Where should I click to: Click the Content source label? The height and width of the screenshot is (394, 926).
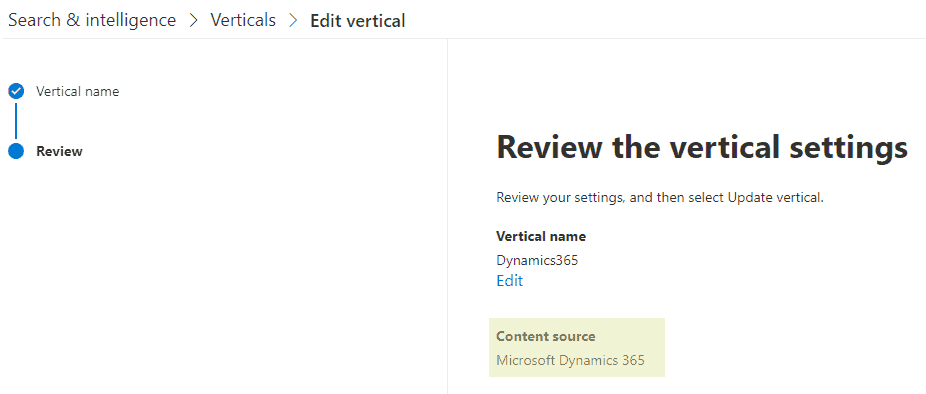click(546, 336)
